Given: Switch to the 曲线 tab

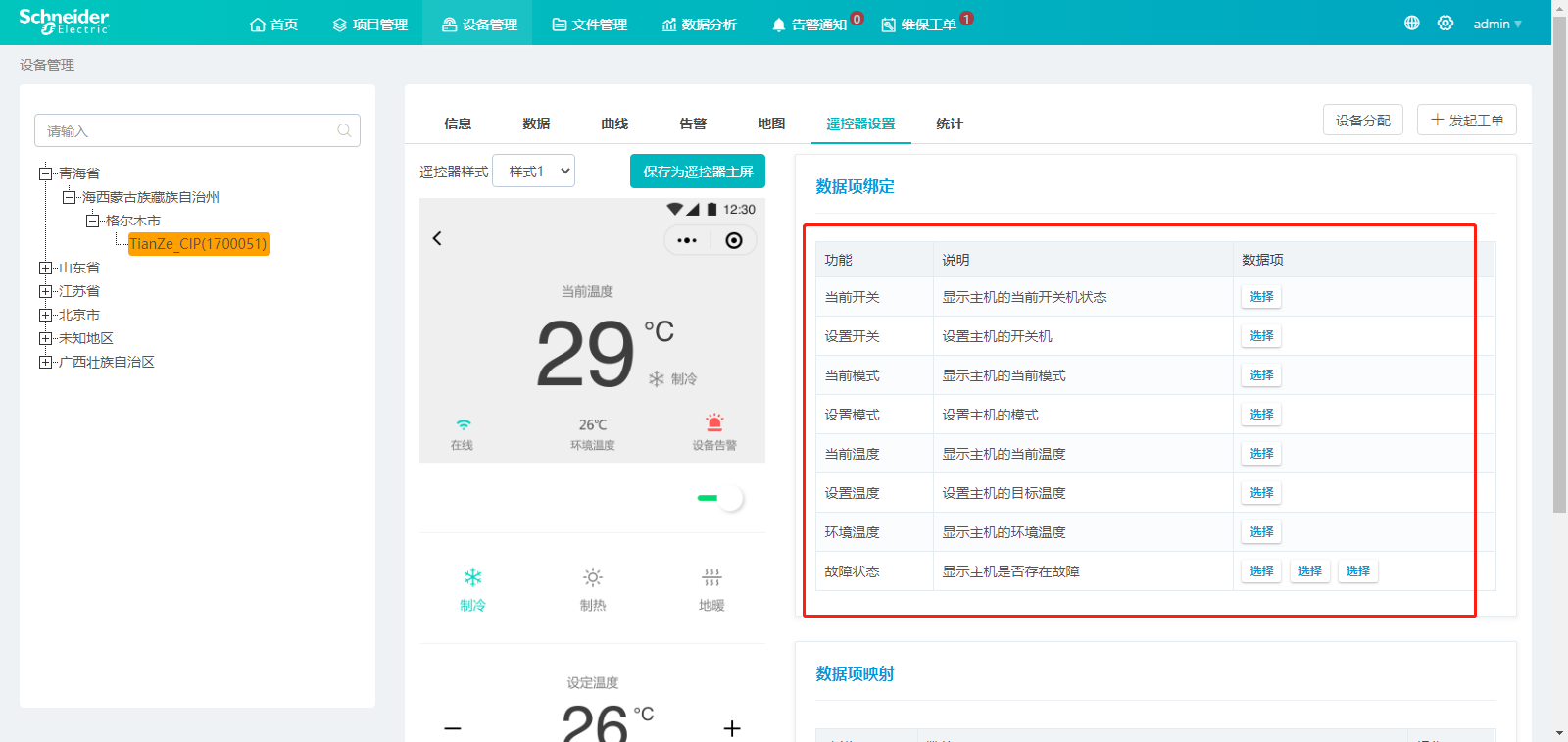Looking at the screenshot, I should tap(614, 124).
